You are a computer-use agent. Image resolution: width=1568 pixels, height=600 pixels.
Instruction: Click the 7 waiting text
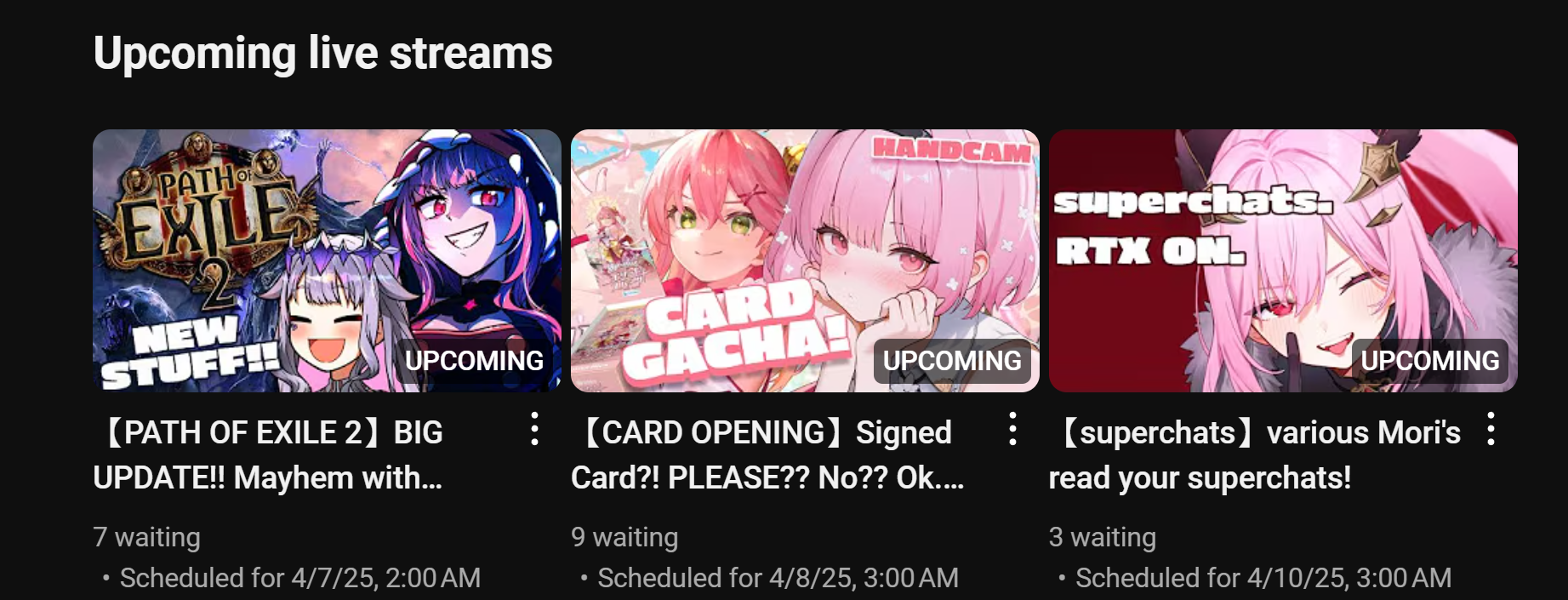(146, 537)
